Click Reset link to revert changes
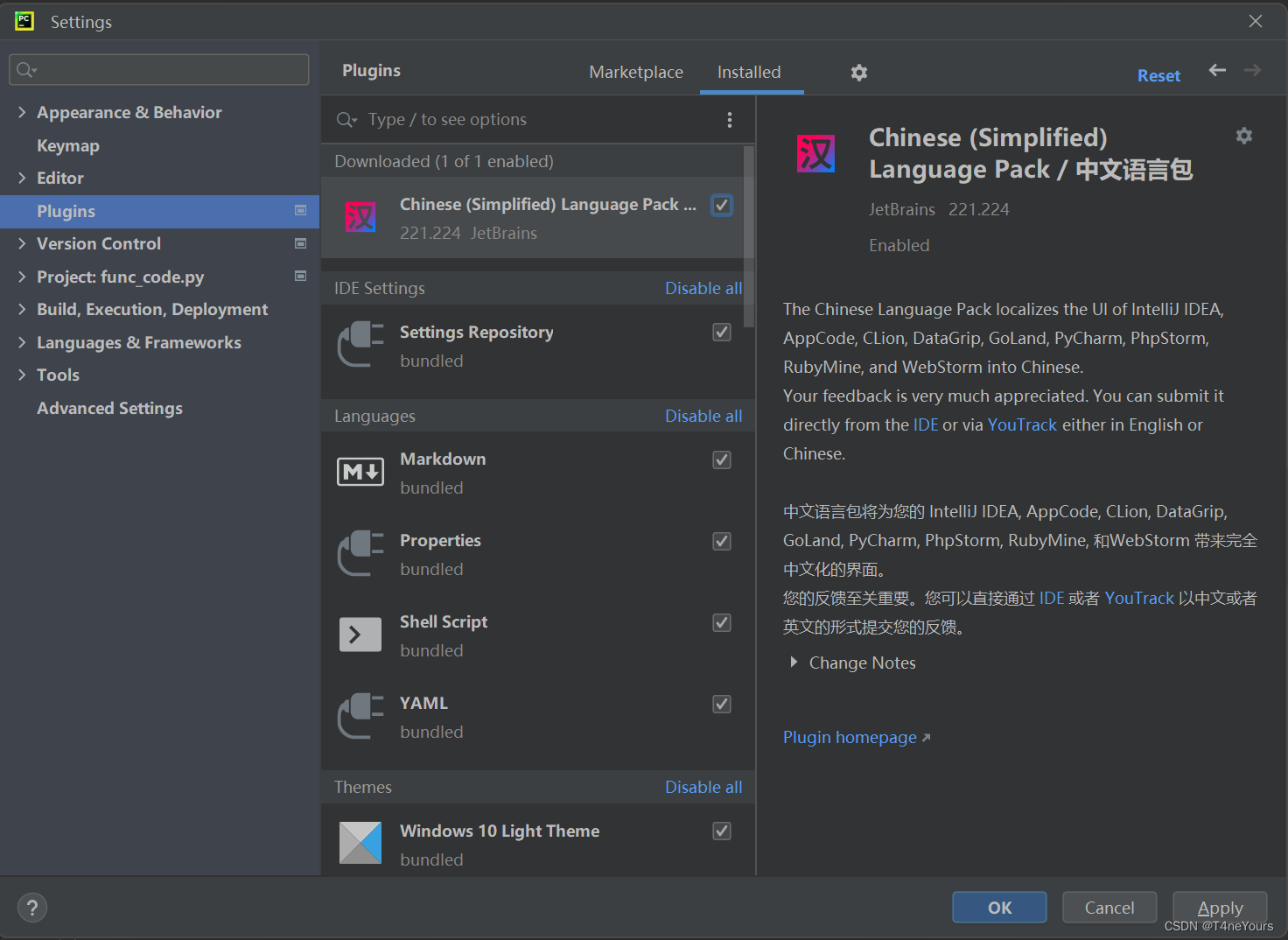The height and width of the screenshot is (940, 1288). [x=1158, y=75]
